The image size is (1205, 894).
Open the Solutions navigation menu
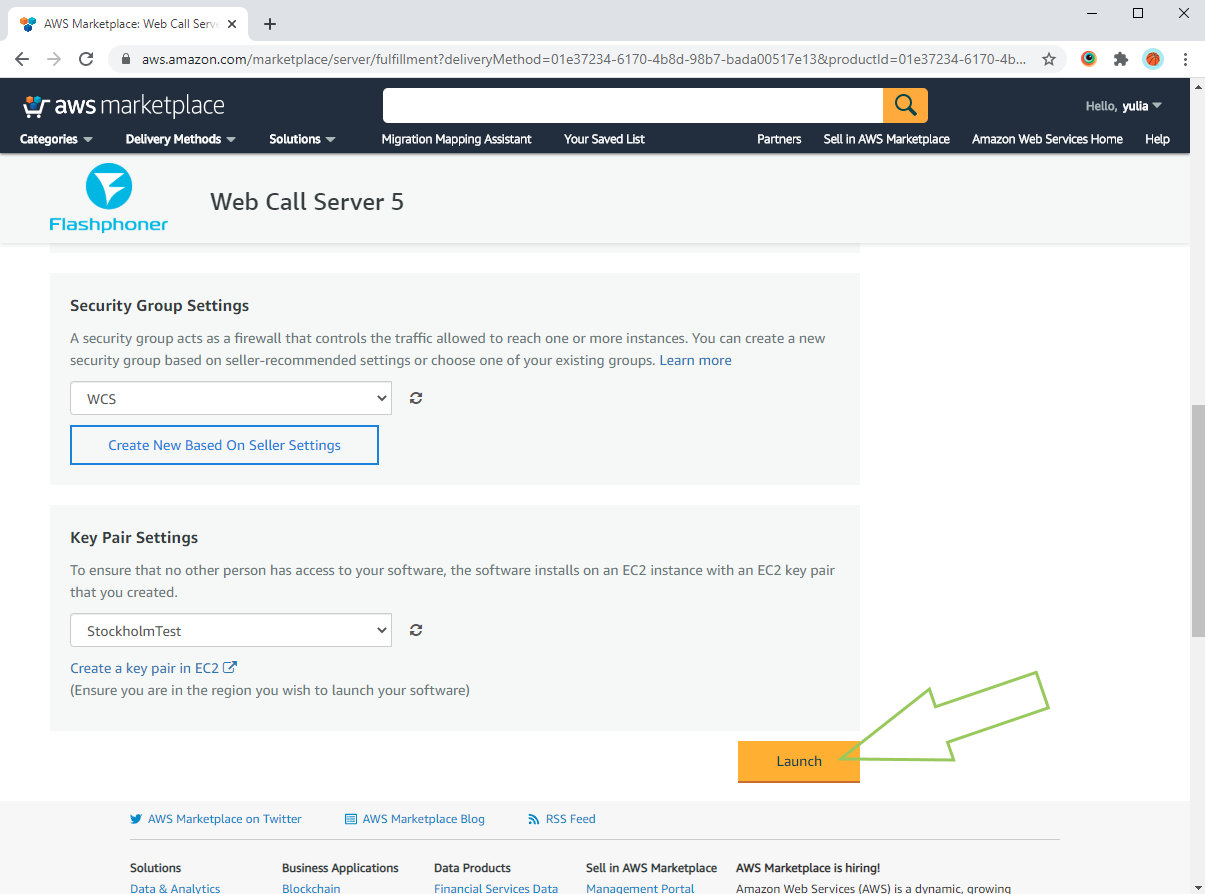[x=302, y=139]
